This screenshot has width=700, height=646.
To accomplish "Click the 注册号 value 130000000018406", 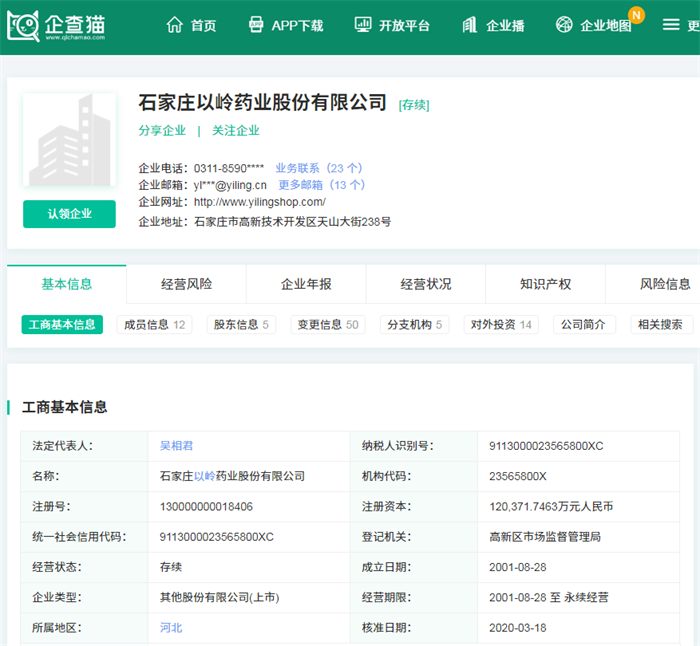I will (x=206, y=507).
